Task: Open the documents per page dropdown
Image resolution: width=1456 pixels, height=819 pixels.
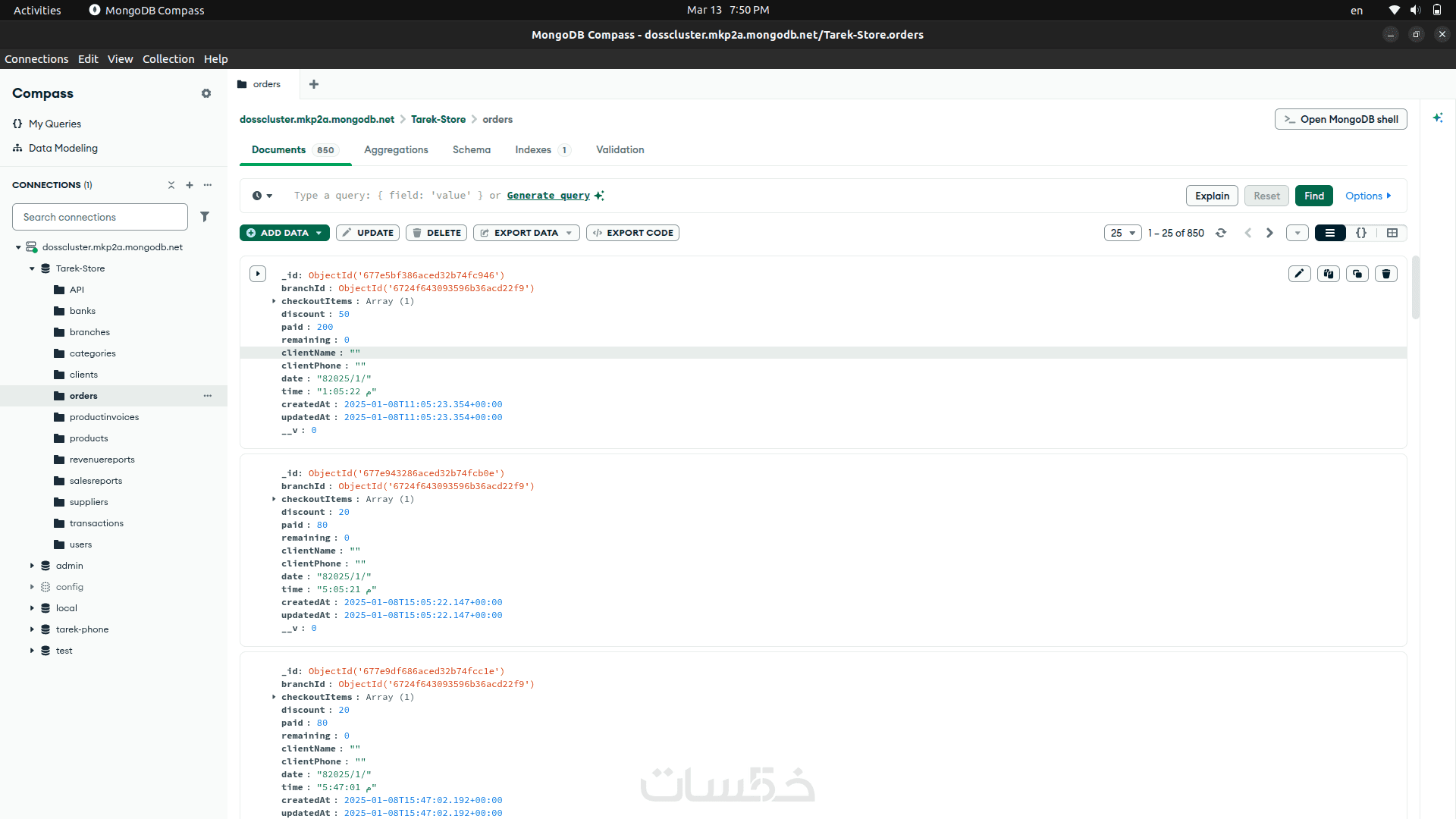Action: pyautogui.click(x=1122, y=233)
